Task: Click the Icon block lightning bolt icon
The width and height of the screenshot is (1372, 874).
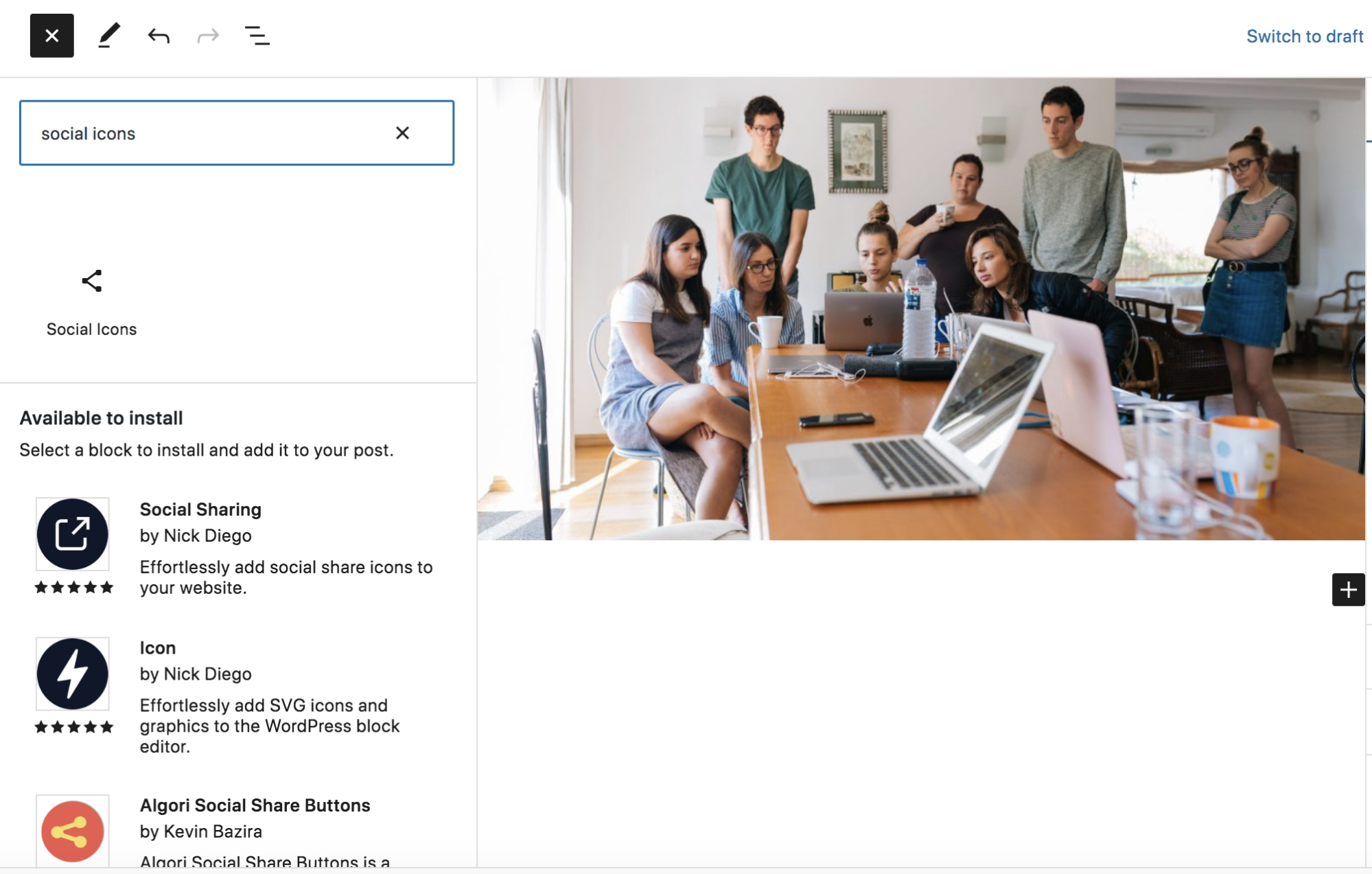Action: click(71, 673)
